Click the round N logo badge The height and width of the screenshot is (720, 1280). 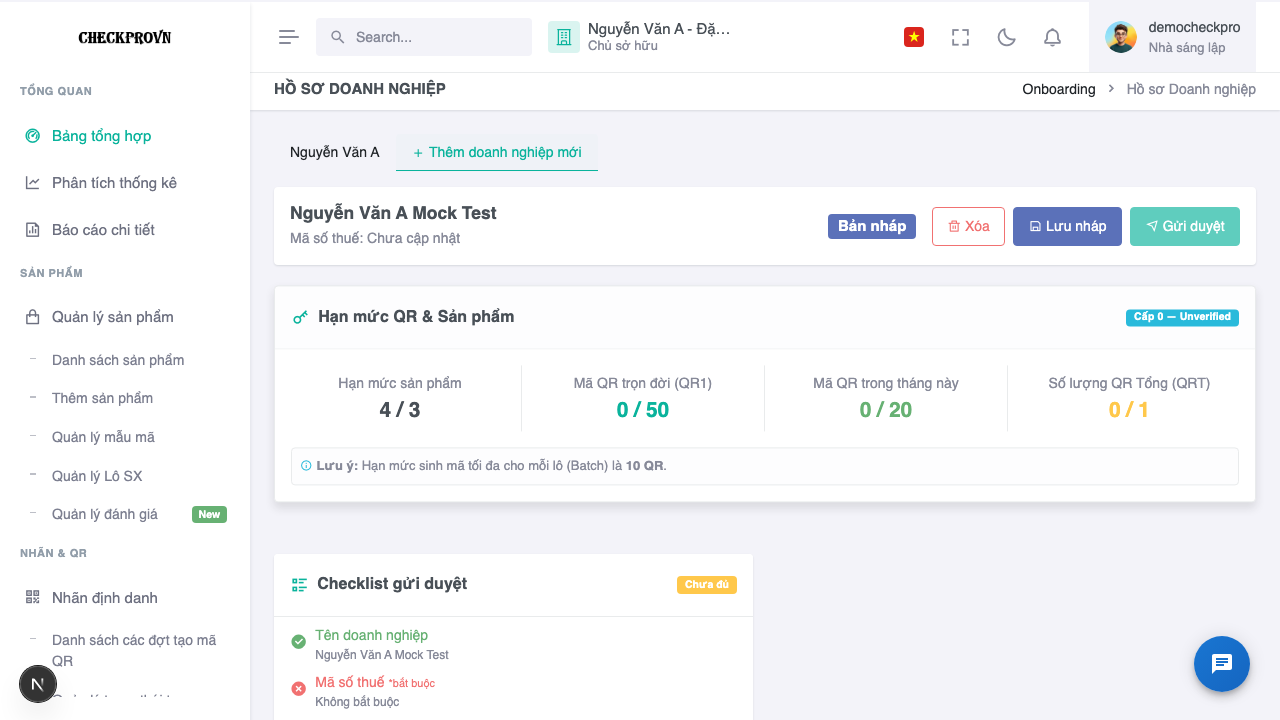coord(38,684)
